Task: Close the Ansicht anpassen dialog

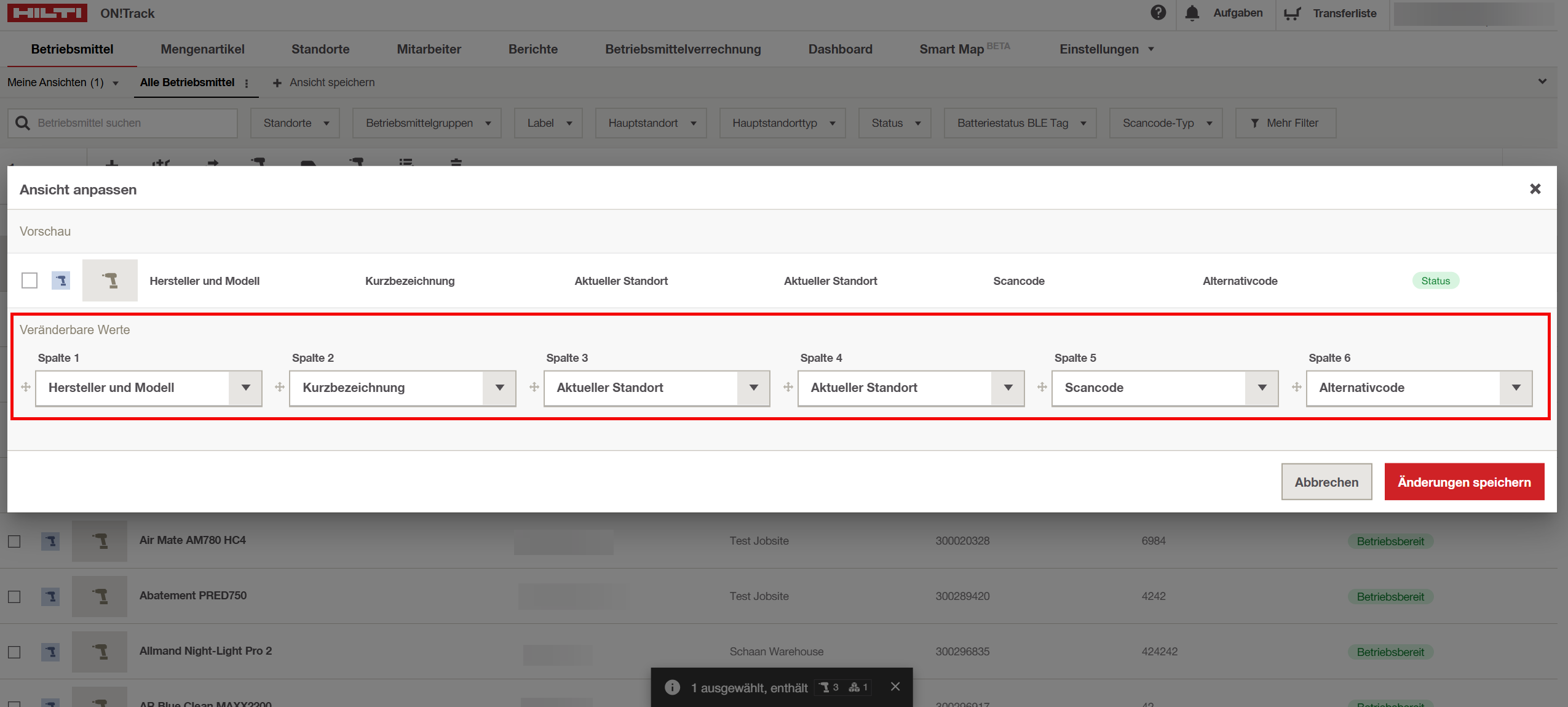Action: coord(1535,189)
